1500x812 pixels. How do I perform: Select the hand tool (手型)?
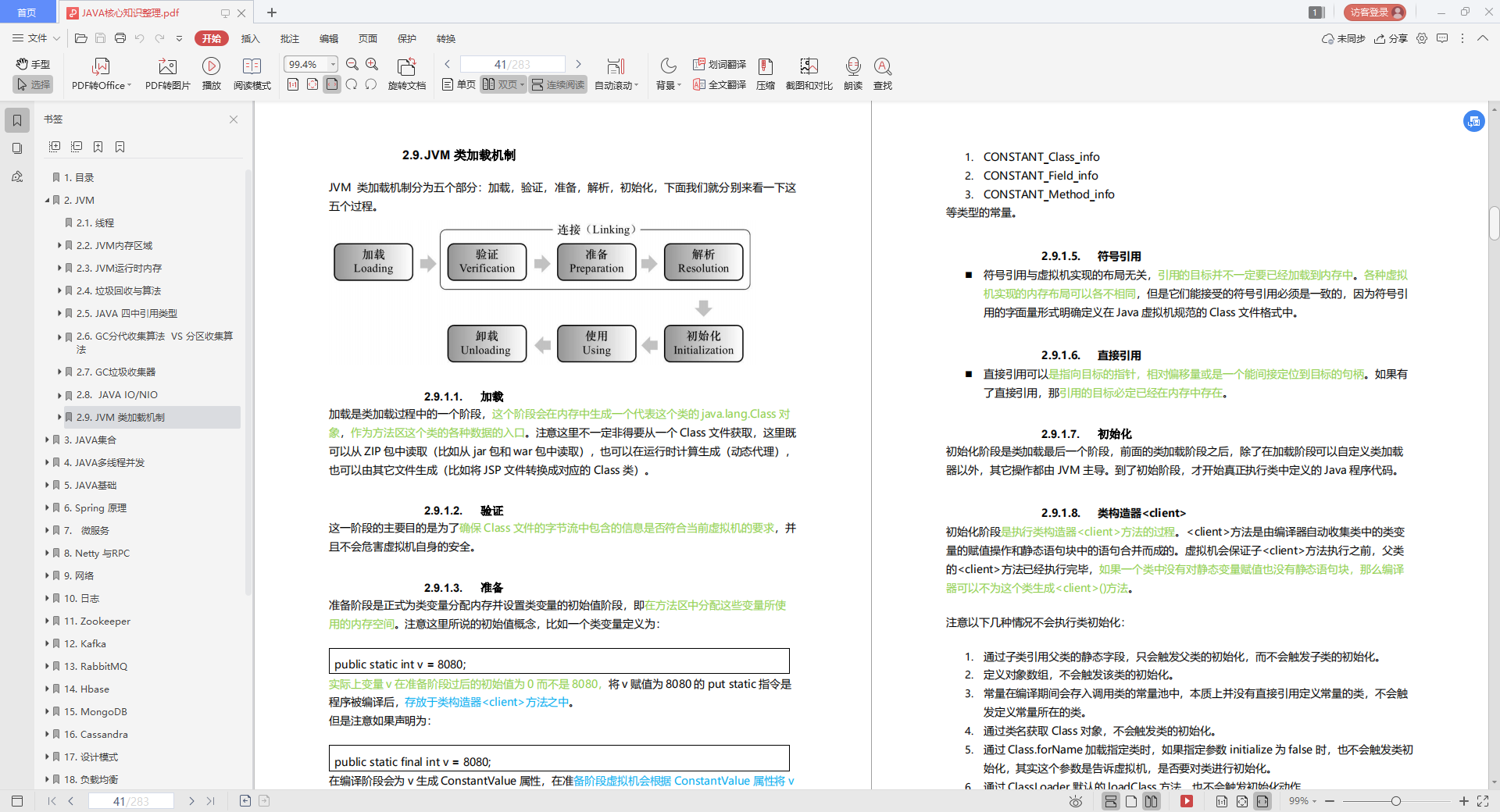32,64
